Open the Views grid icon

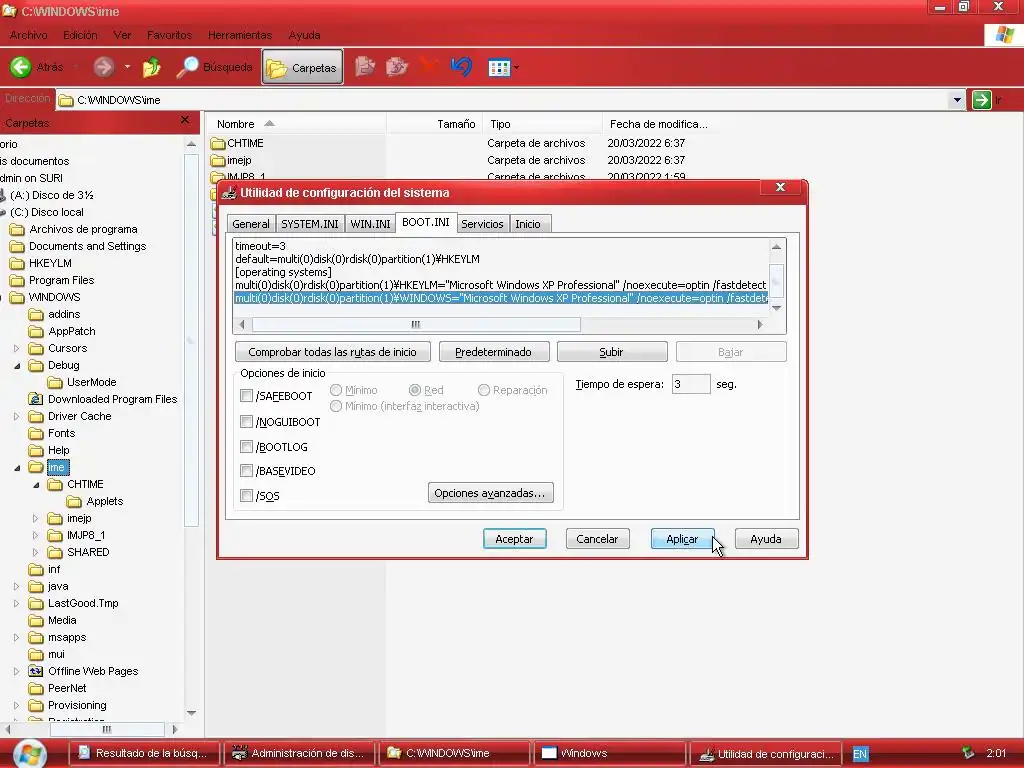[x=499, y=67]
